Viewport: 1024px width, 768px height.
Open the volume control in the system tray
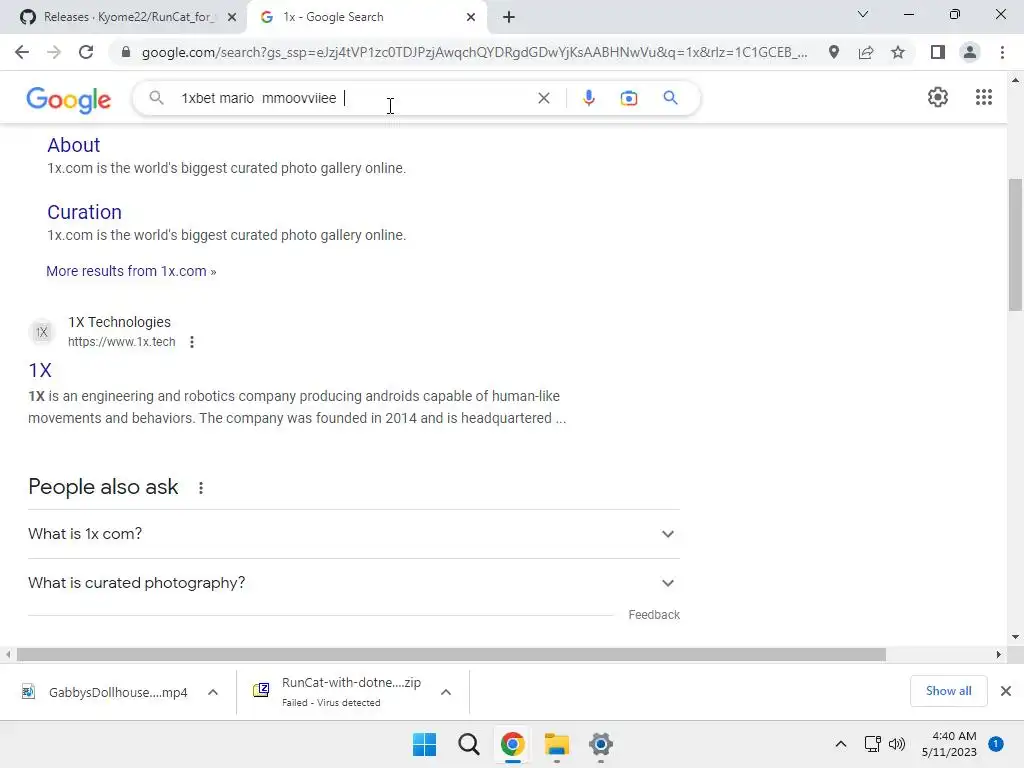pyautogui.click(x=897, y=744)
